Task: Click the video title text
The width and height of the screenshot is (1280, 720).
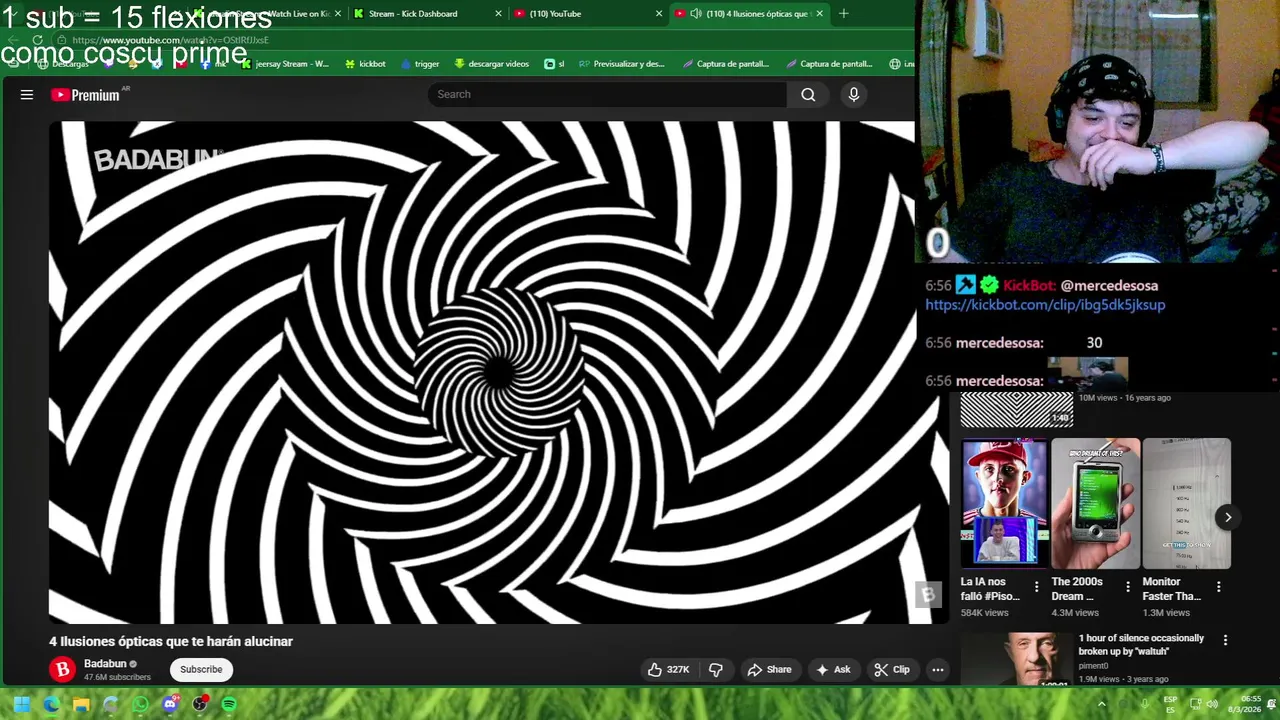Action: coord(171,641)
